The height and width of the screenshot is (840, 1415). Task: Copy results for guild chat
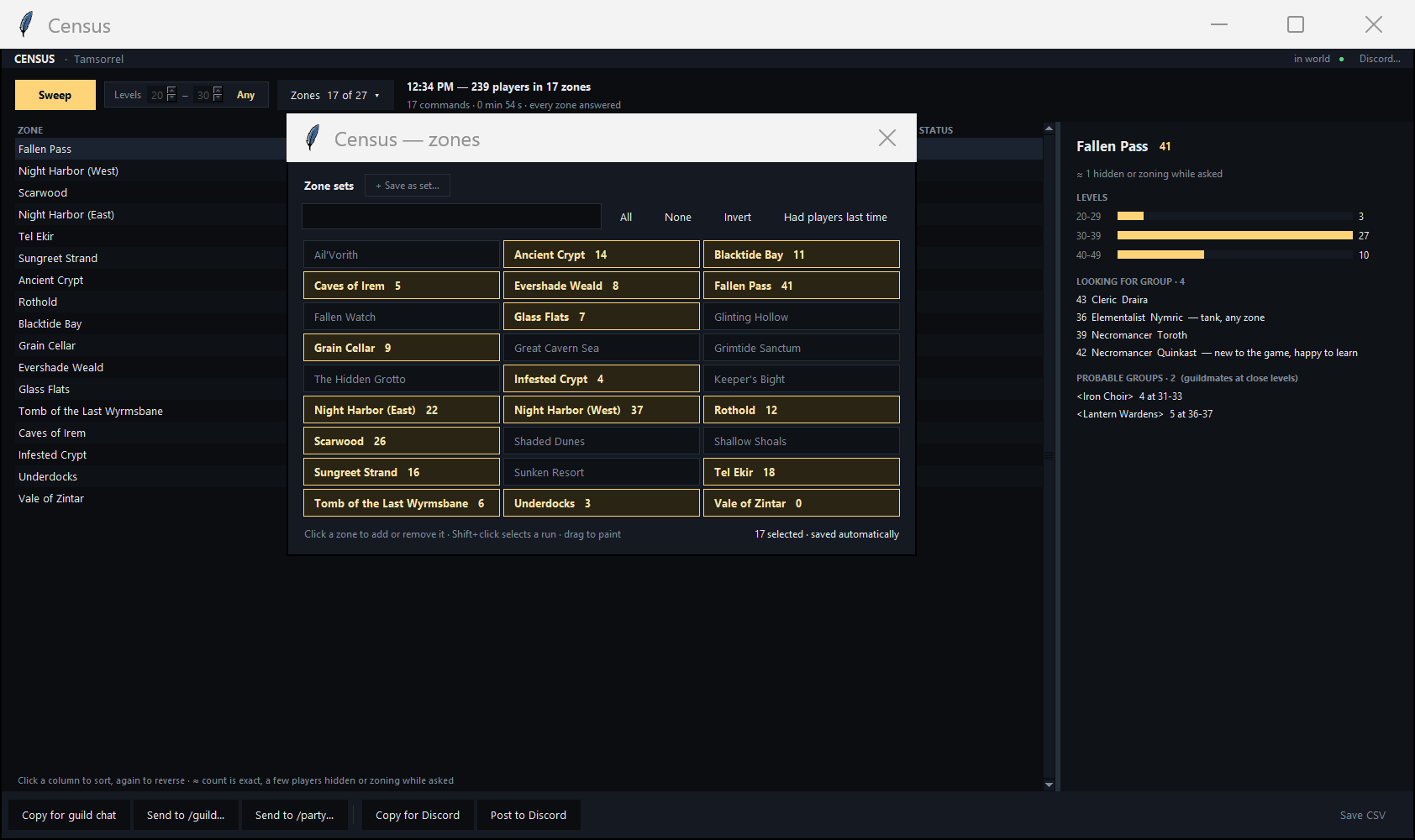coord(70,815)
